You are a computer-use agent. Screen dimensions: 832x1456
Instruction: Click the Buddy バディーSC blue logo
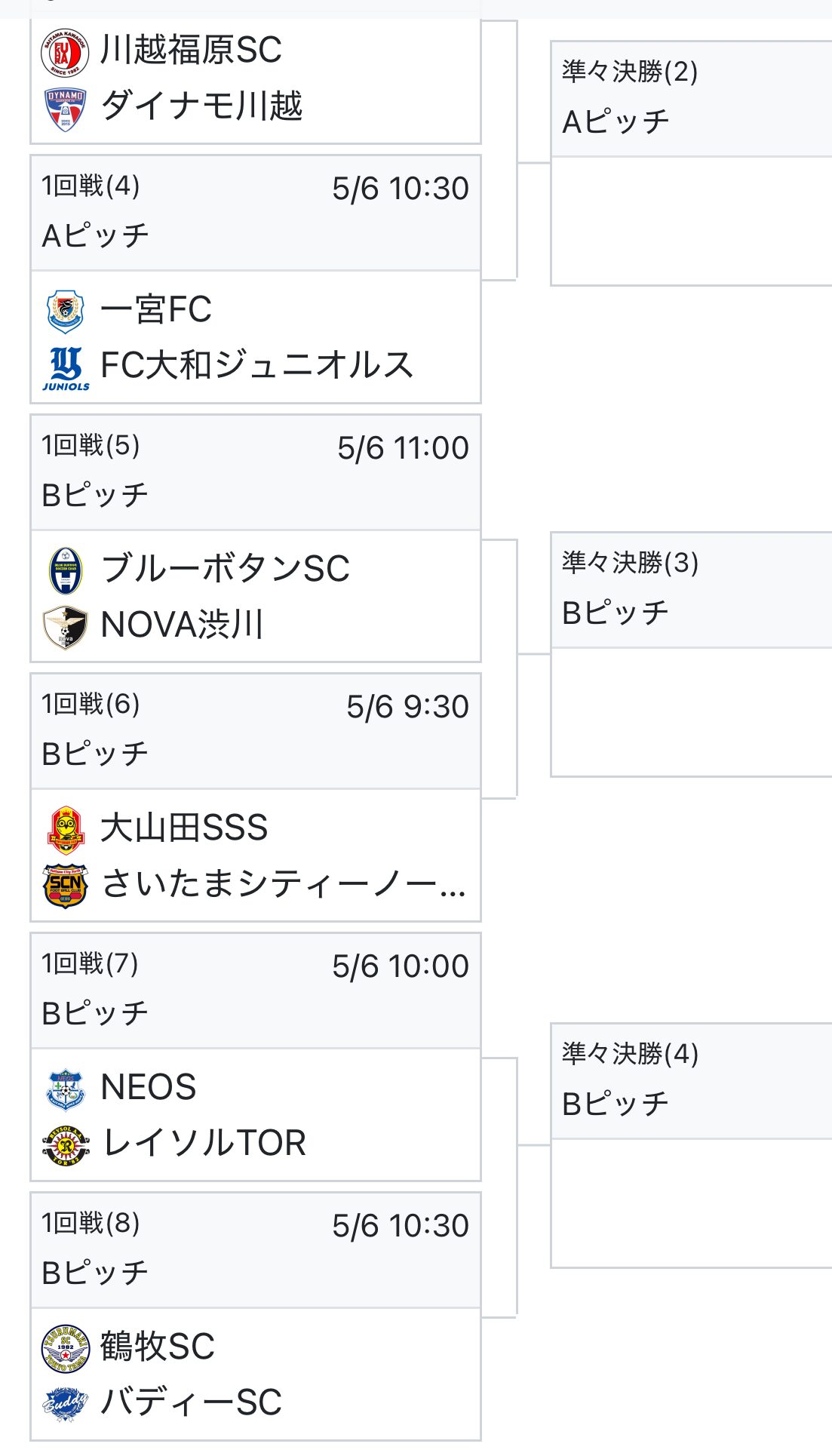pos(66,1405)
